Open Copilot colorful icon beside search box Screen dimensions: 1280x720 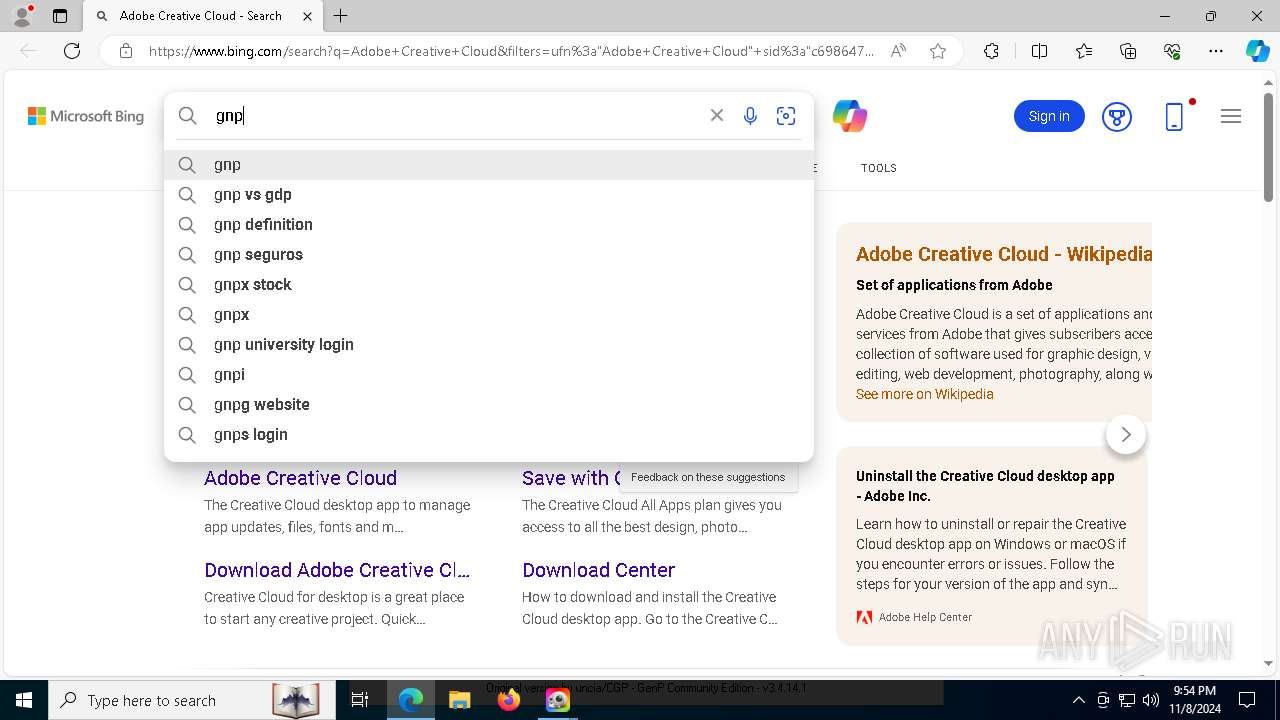(x=849, y=116)
